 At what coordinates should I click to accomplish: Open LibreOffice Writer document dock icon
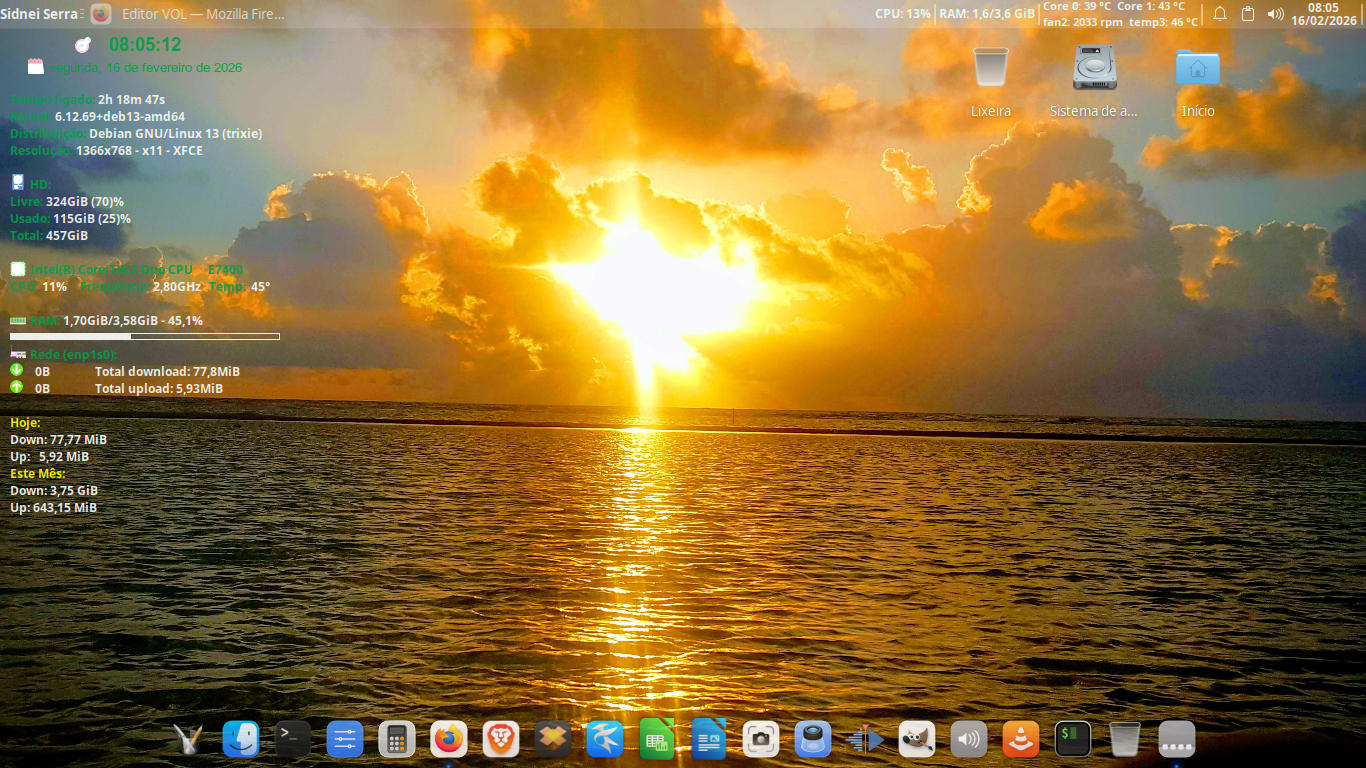[x=709, y=740]
